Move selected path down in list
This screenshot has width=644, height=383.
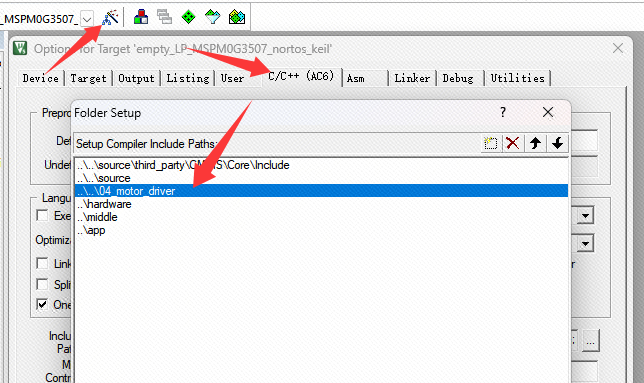coord(557,143)
